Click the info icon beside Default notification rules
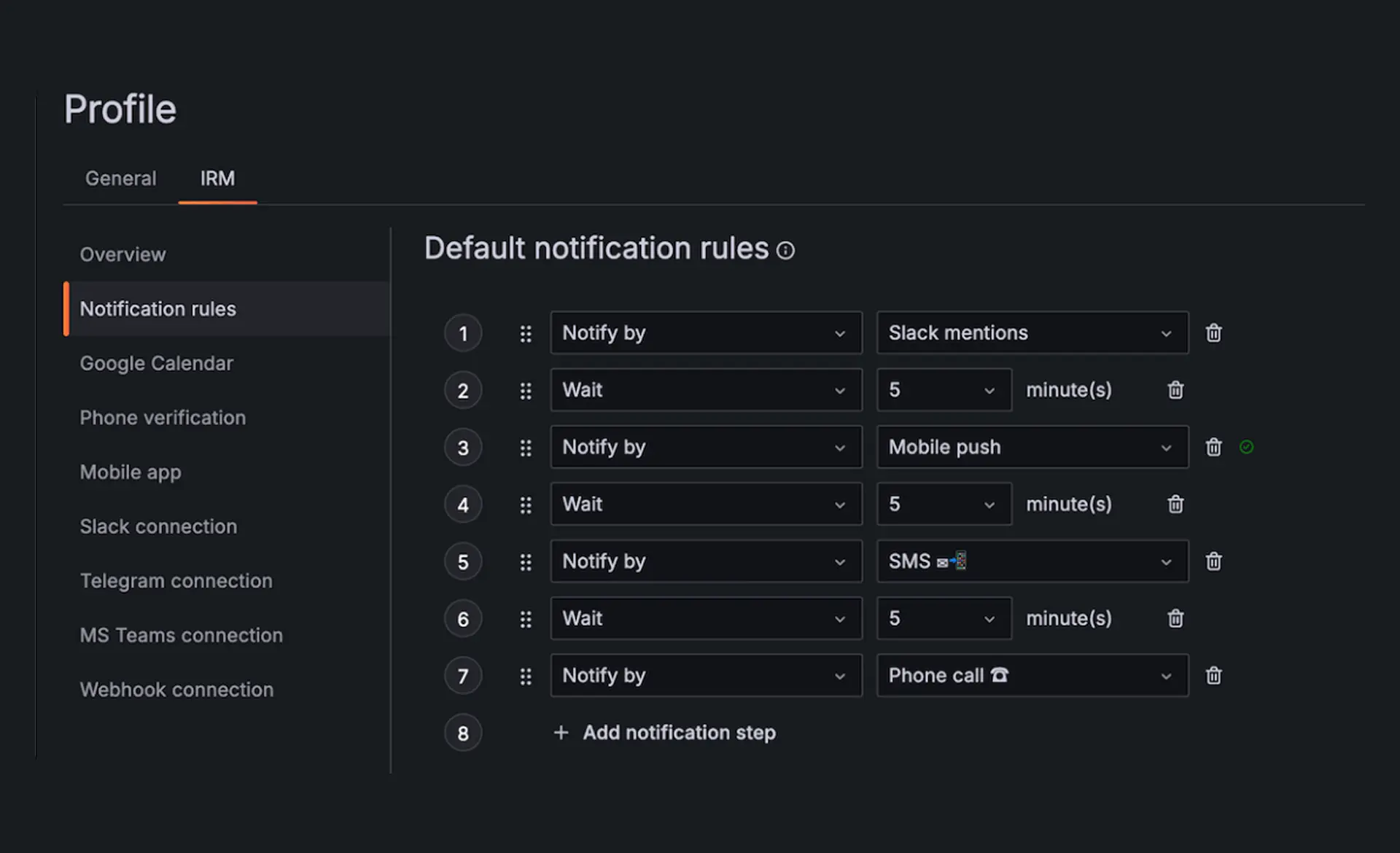This screenshot has width=1400, height=853. point(785,251)
